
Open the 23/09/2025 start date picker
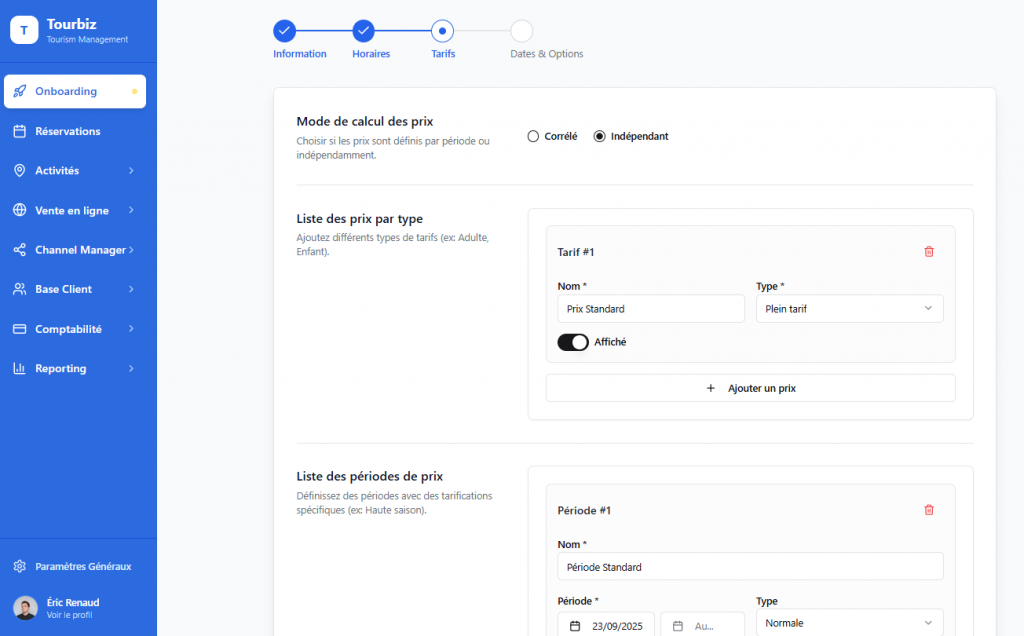pos(606,626)
